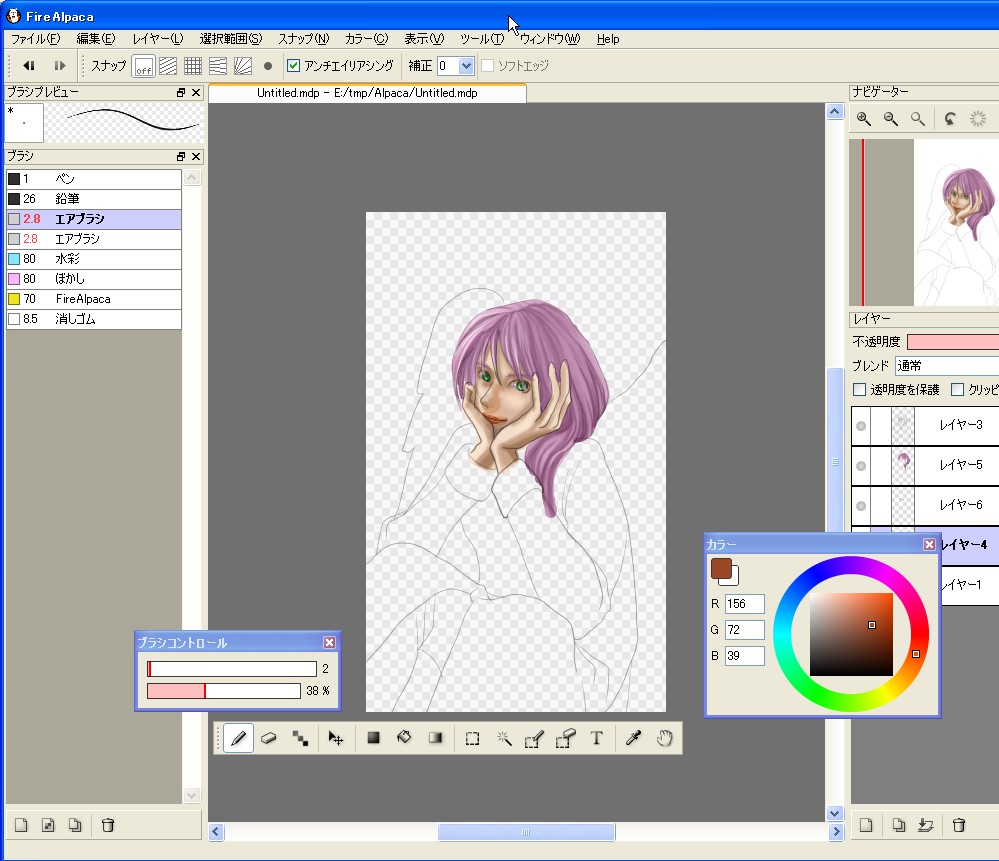This screenshot has width=999, height=861.
Task: Toggle visibility of レイヤー5
Action: pos(860,464)
